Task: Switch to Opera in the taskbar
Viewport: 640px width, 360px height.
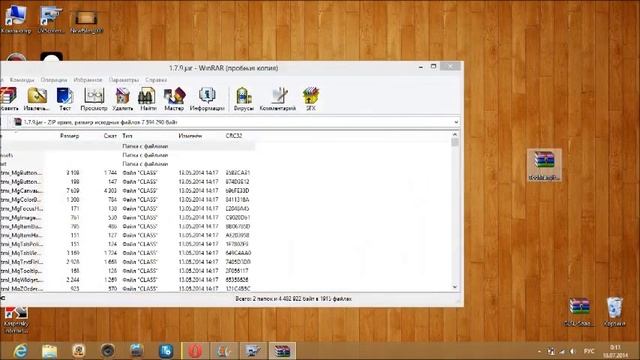Action: coord(195,351)
